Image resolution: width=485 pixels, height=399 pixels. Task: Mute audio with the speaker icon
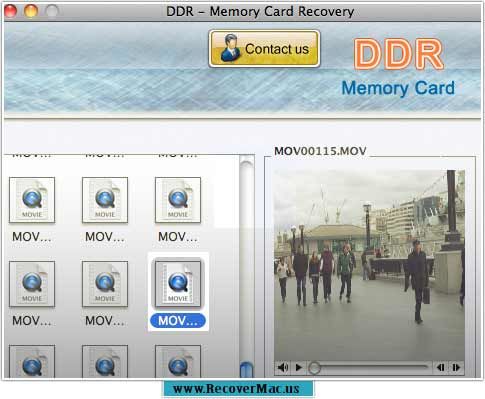[x=283, y=367]
